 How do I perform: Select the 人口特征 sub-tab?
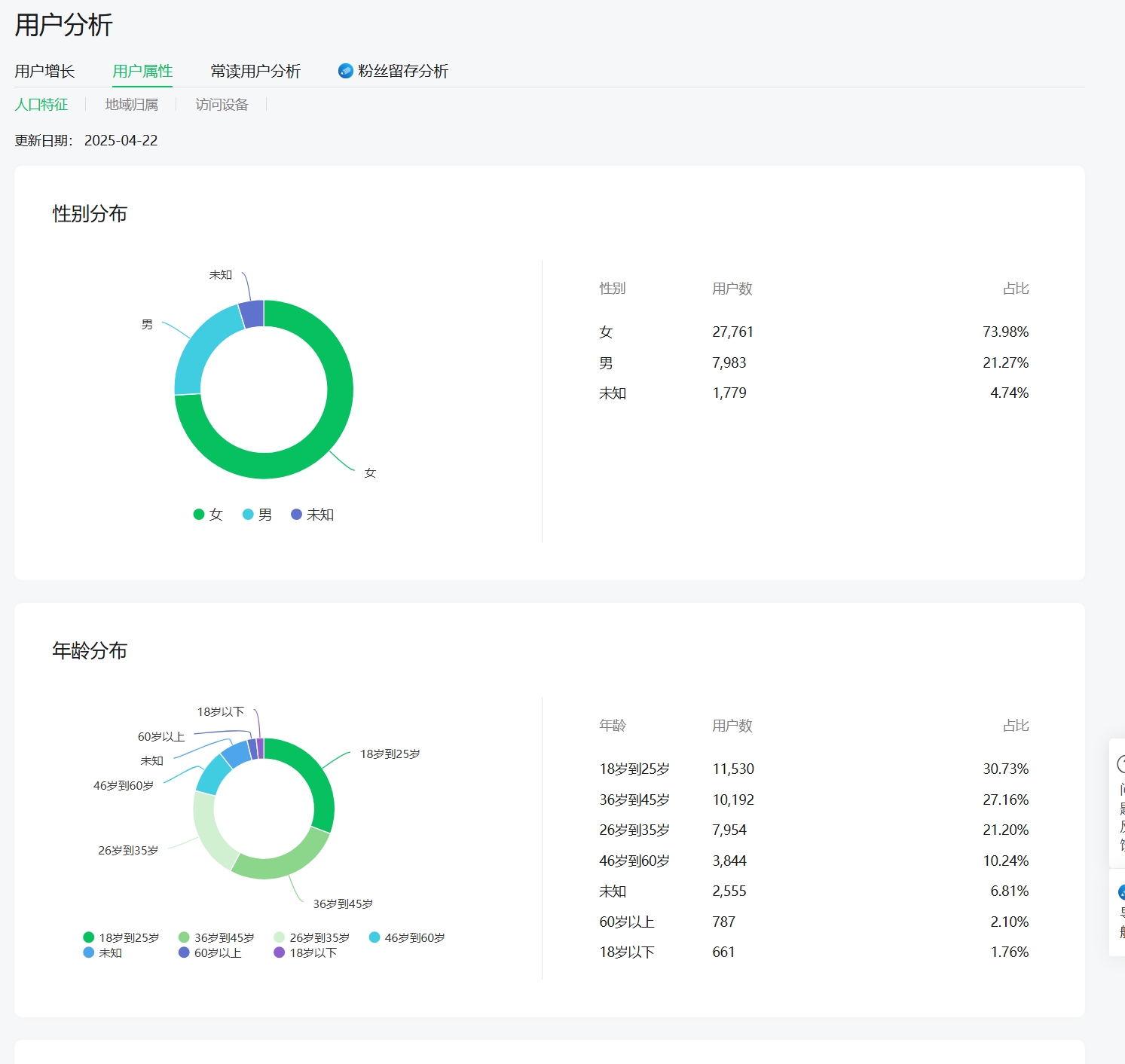(41, 105)
